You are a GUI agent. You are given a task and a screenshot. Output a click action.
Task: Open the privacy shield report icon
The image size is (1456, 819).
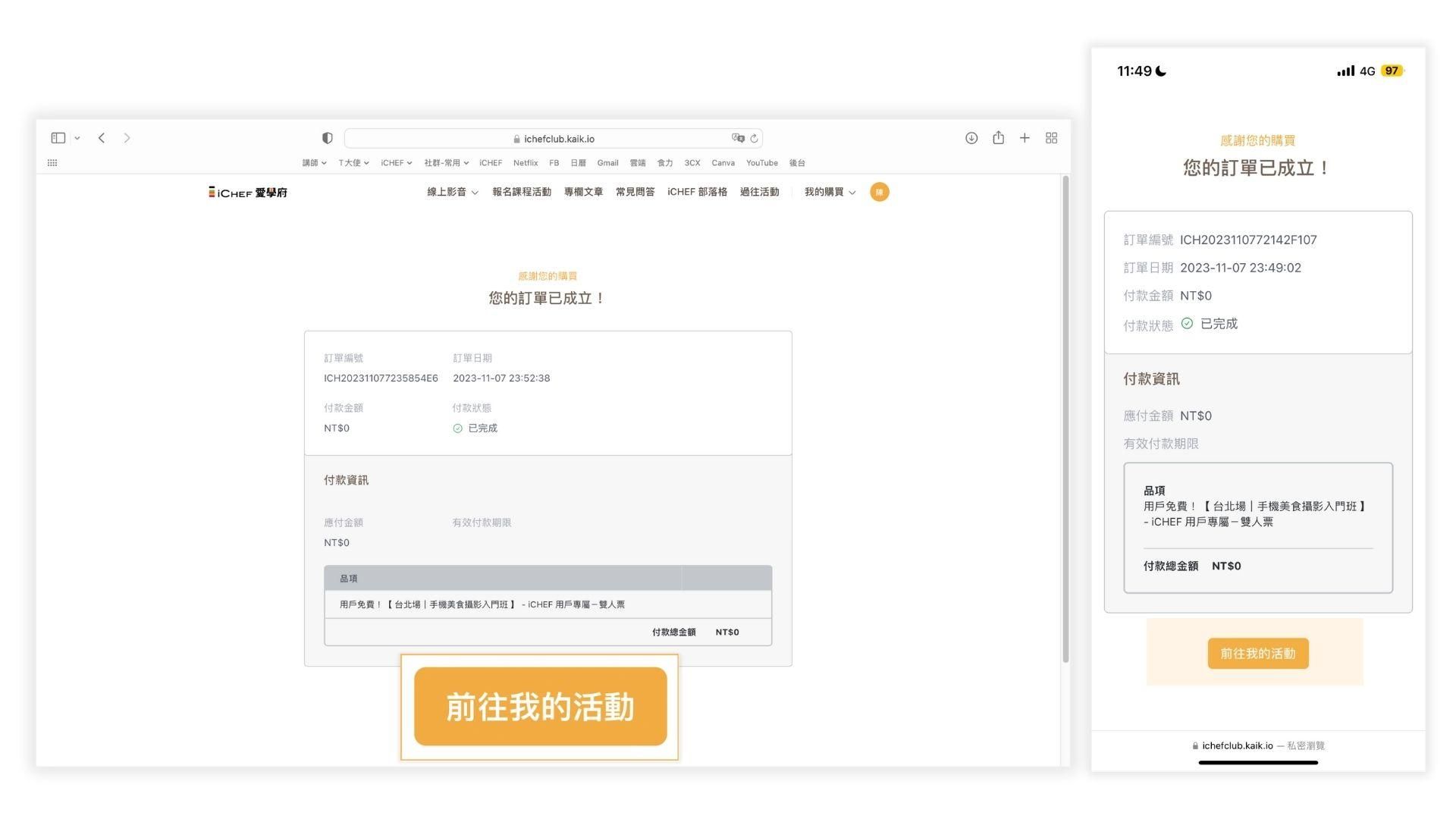click(x=327, y=138)
